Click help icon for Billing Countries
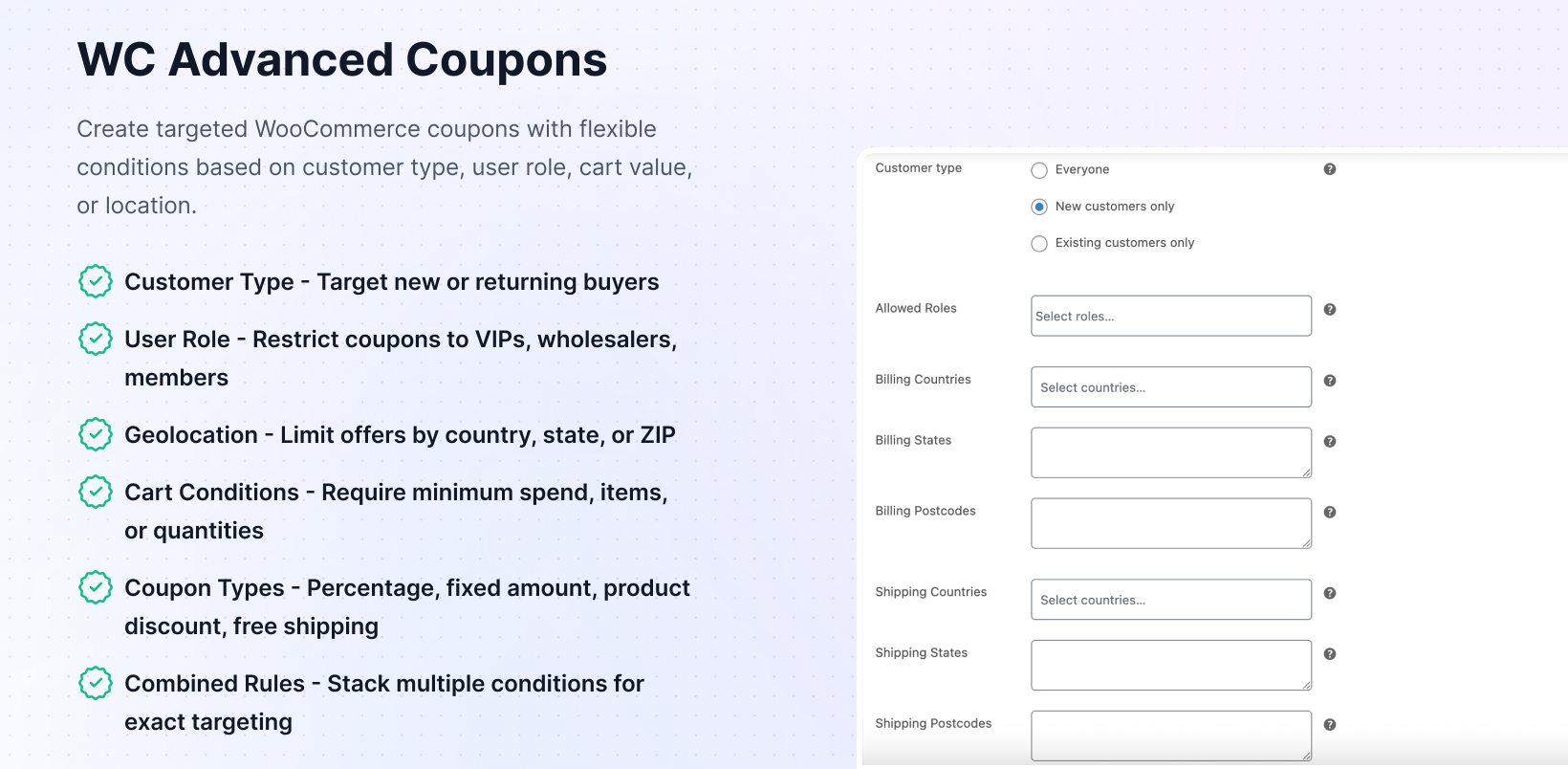This screenshot has width=1568, height=769. 1329,381
